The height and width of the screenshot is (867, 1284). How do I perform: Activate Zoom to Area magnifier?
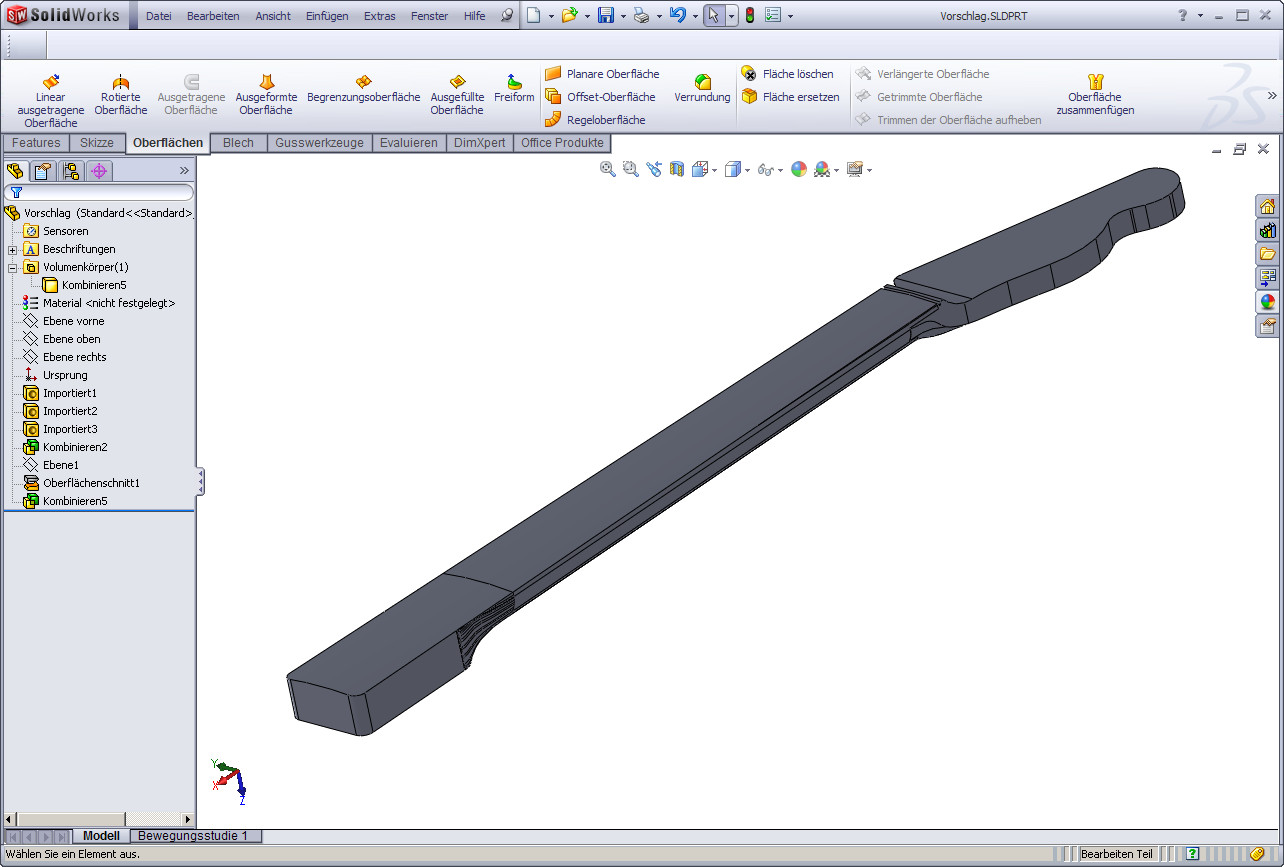(630, 170)
